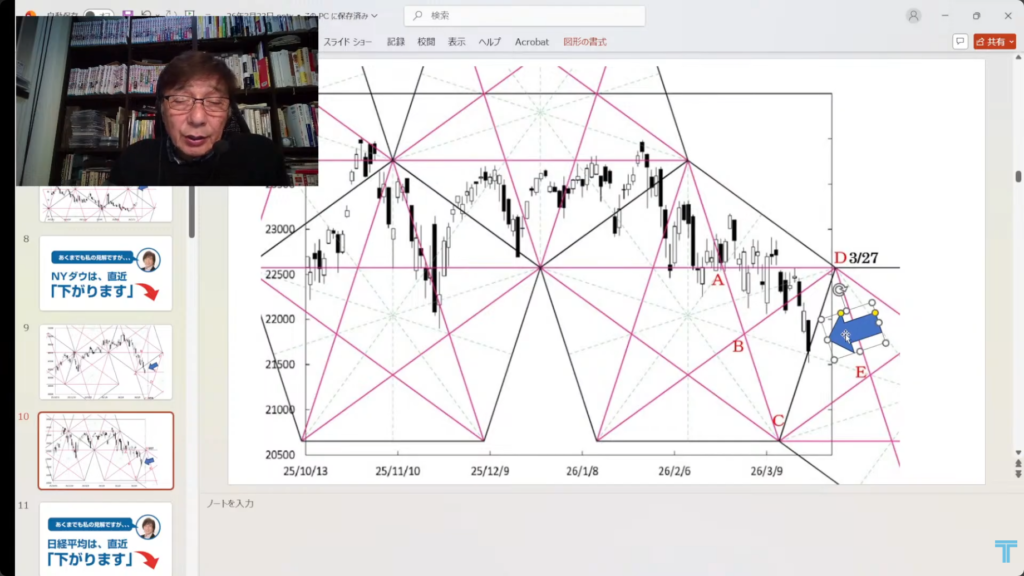
Task: Open the Acrobat ribbon tab
Action: pos(531,42)
